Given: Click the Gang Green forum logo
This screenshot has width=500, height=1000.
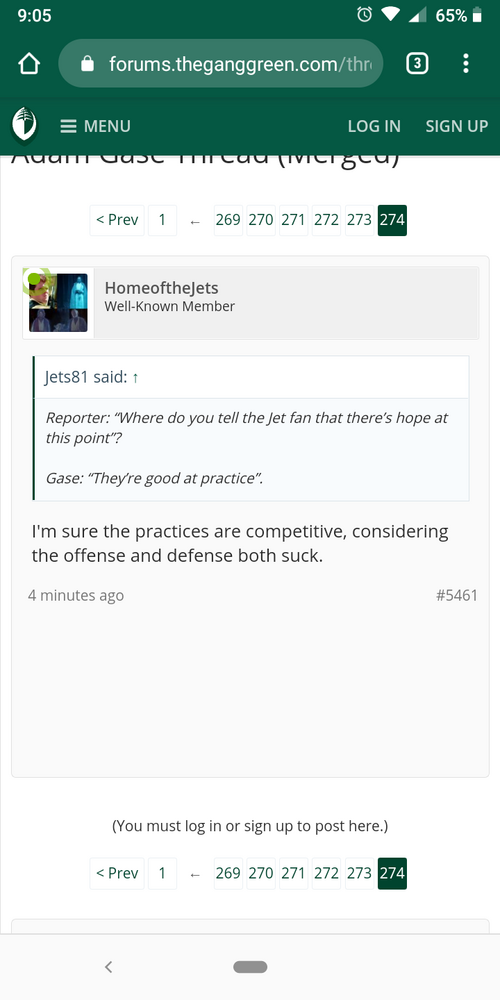Looking at the screenshot, I should click(x=24, y=124).
